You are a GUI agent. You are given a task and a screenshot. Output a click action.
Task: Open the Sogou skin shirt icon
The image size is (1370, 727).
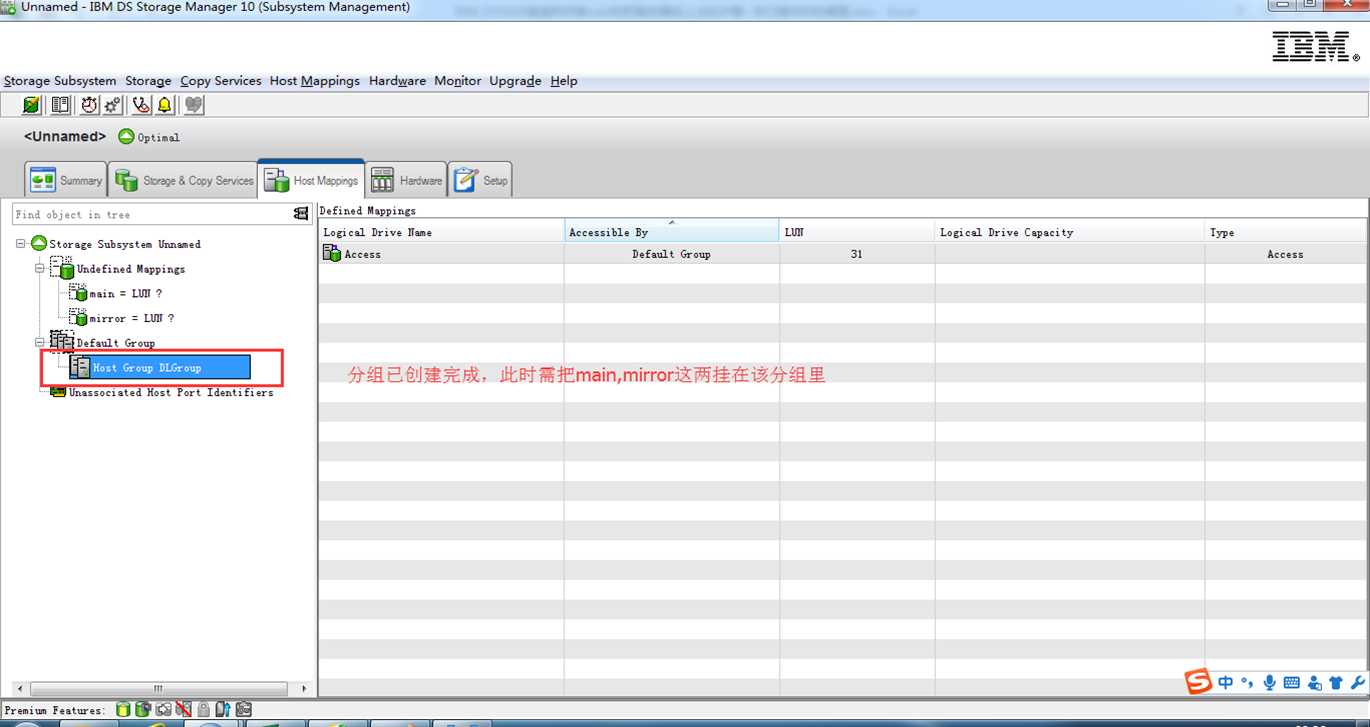click(x=1336, y=683)
